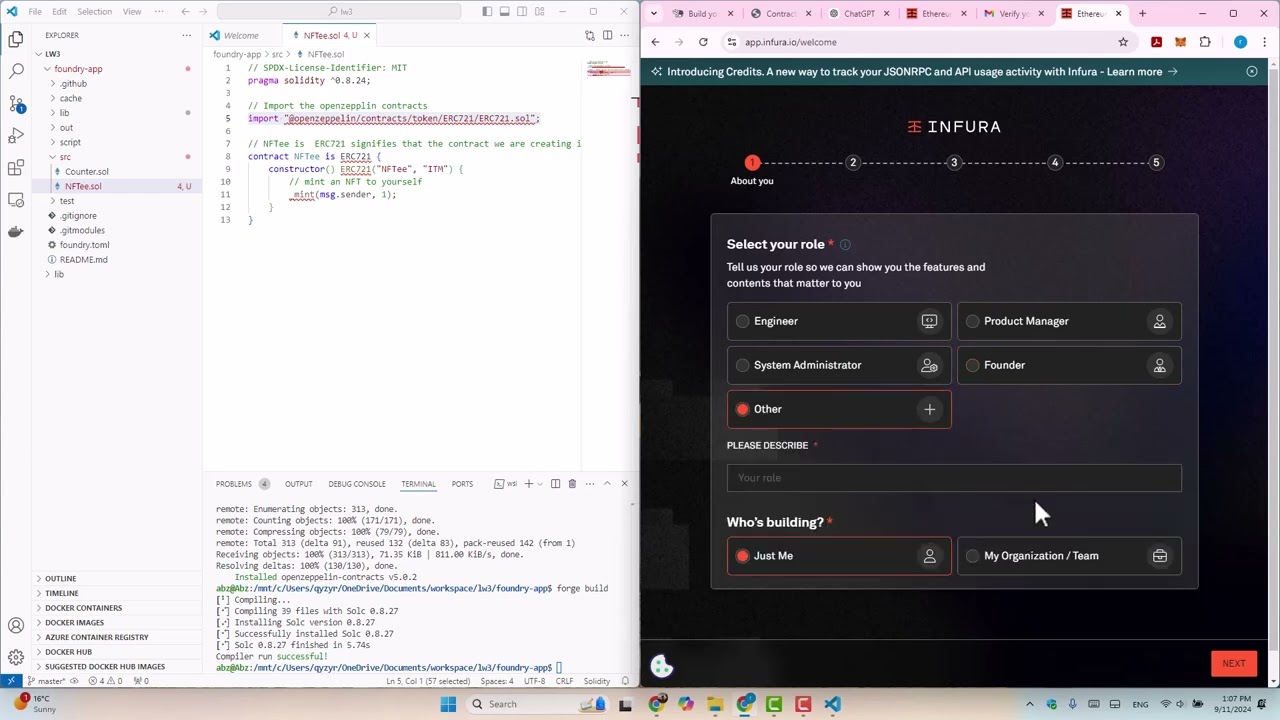The width and height of the screenshot is (1280, 720).
Task: Select the System Administrator role option
Action: click(x=839, y=365)
